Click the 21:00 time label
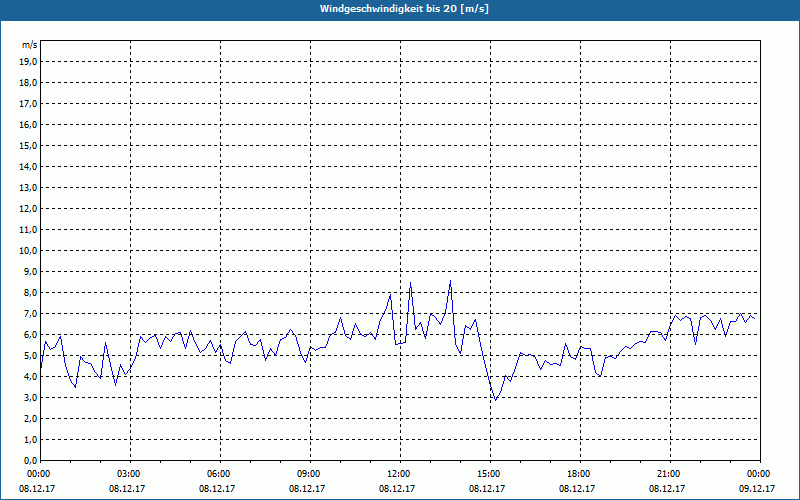The image size is (800, 500). pyautogui.click(x=670, y=474)
